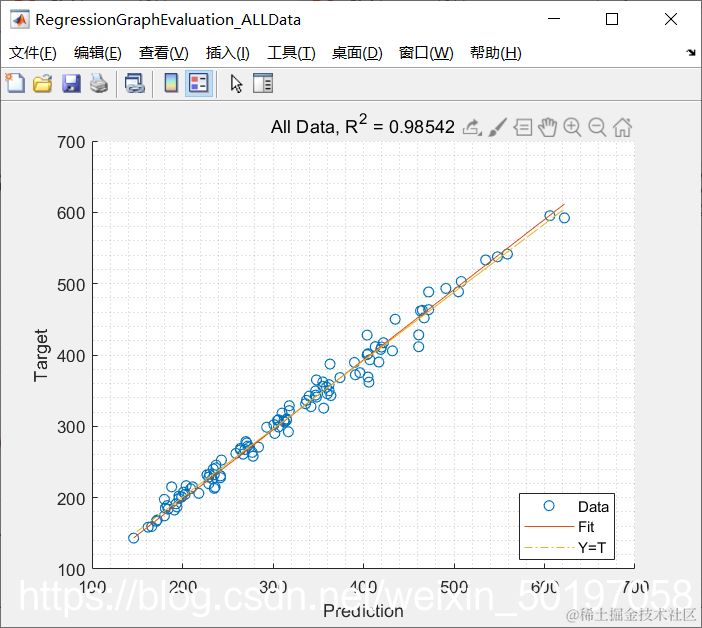Activate the Zoom In magnifier
The height and width of the screenshot is (628, 702).
tap(572, 128)
